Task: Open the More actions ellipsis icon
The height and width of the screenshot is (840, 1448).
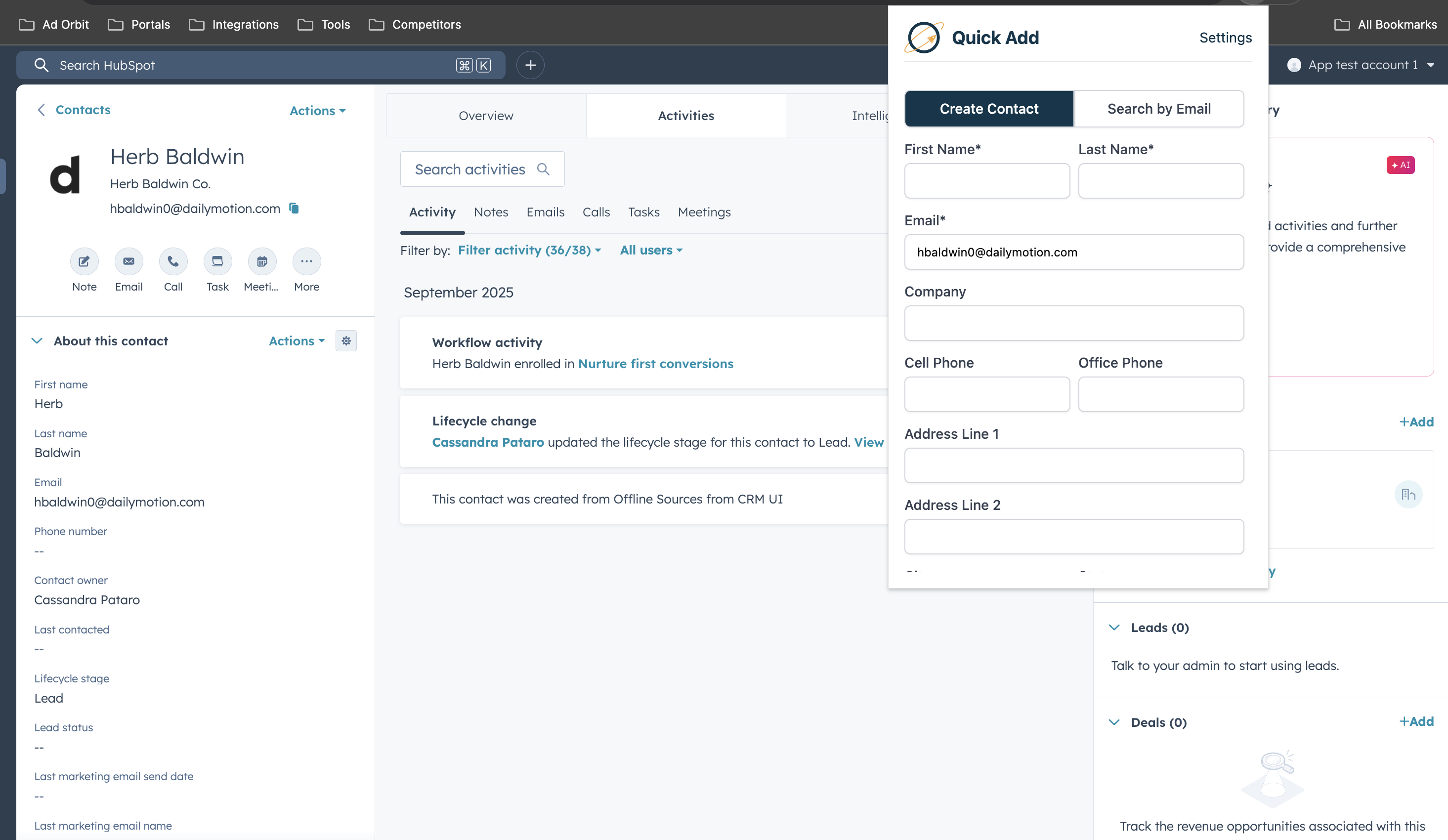Action: 306,261
